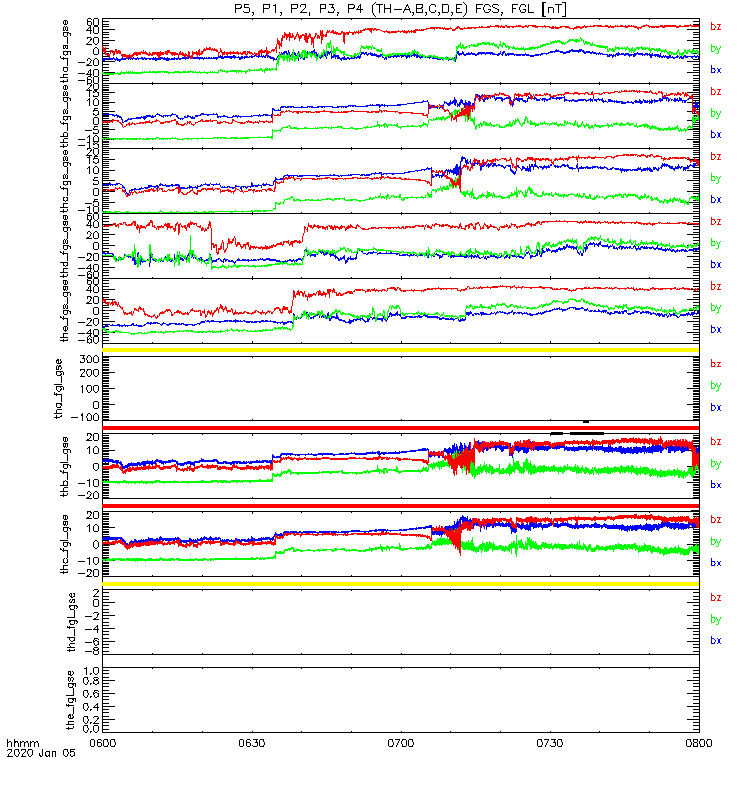Select green 'by' legend of thb_fgs_gse panel

point(716,113)
